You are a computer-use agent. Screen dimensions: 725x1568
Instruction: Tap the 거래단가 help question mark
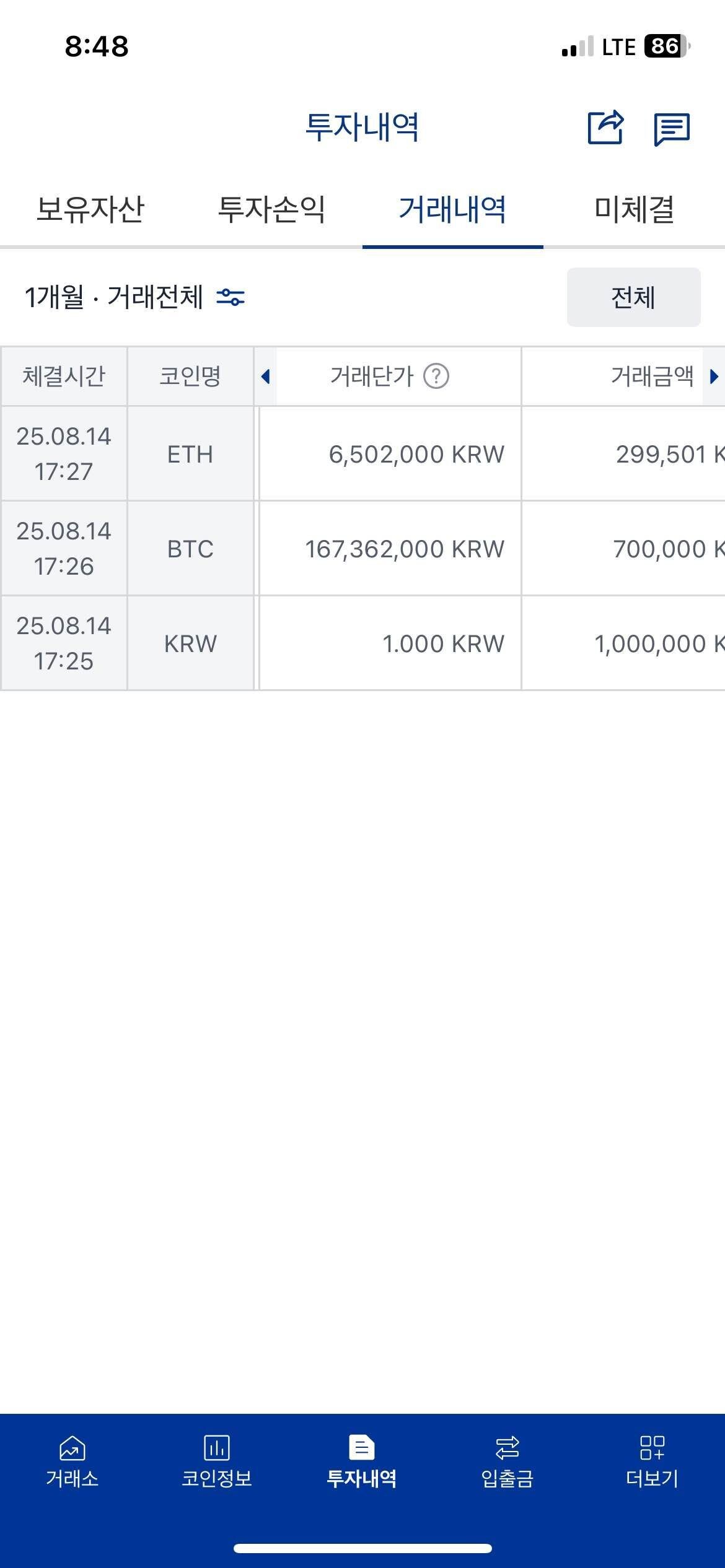tap(436, 376)
